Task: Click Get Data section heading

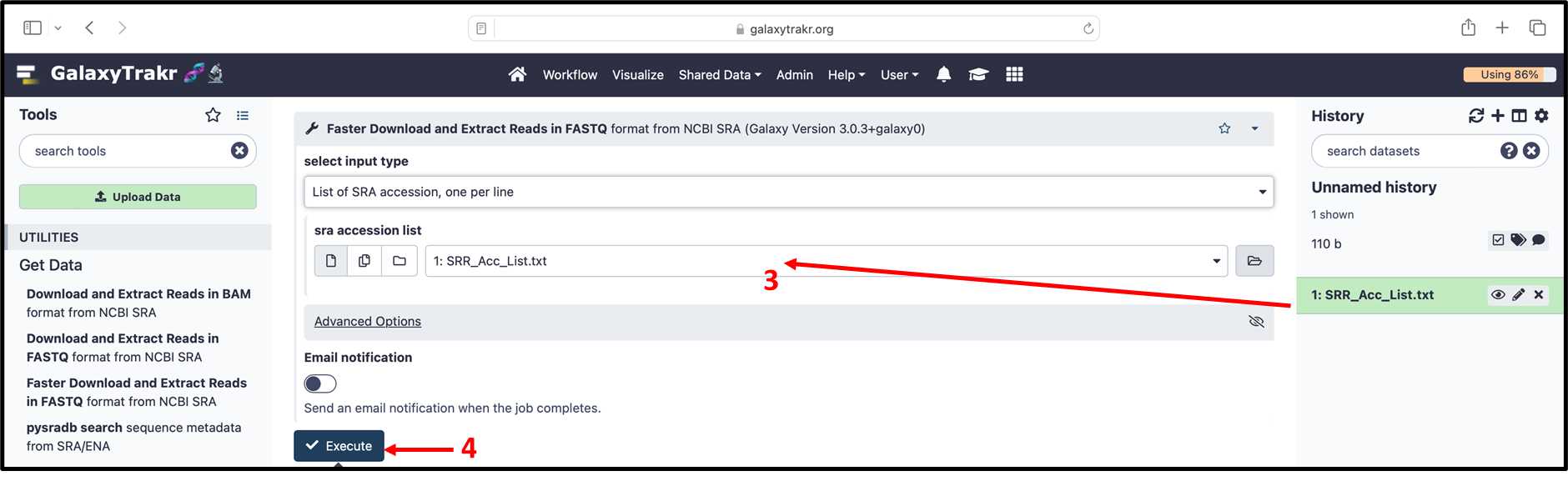Action: pyautogui.click(x=51, y=265)
